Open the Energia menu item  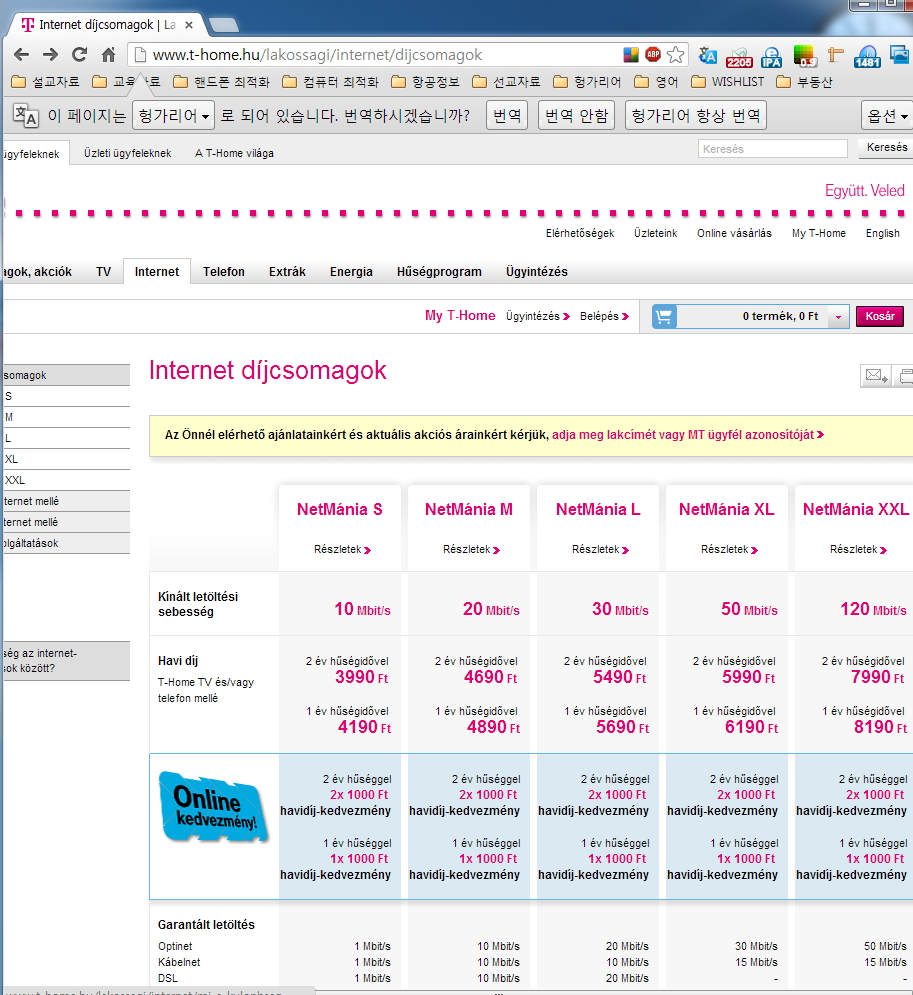point(351,272)
